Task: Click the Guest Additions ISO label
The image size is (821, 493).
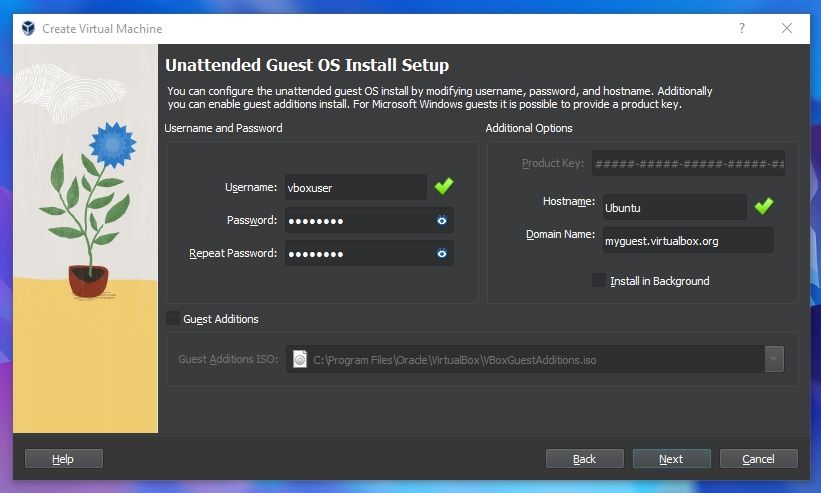Action: point(228,359)
